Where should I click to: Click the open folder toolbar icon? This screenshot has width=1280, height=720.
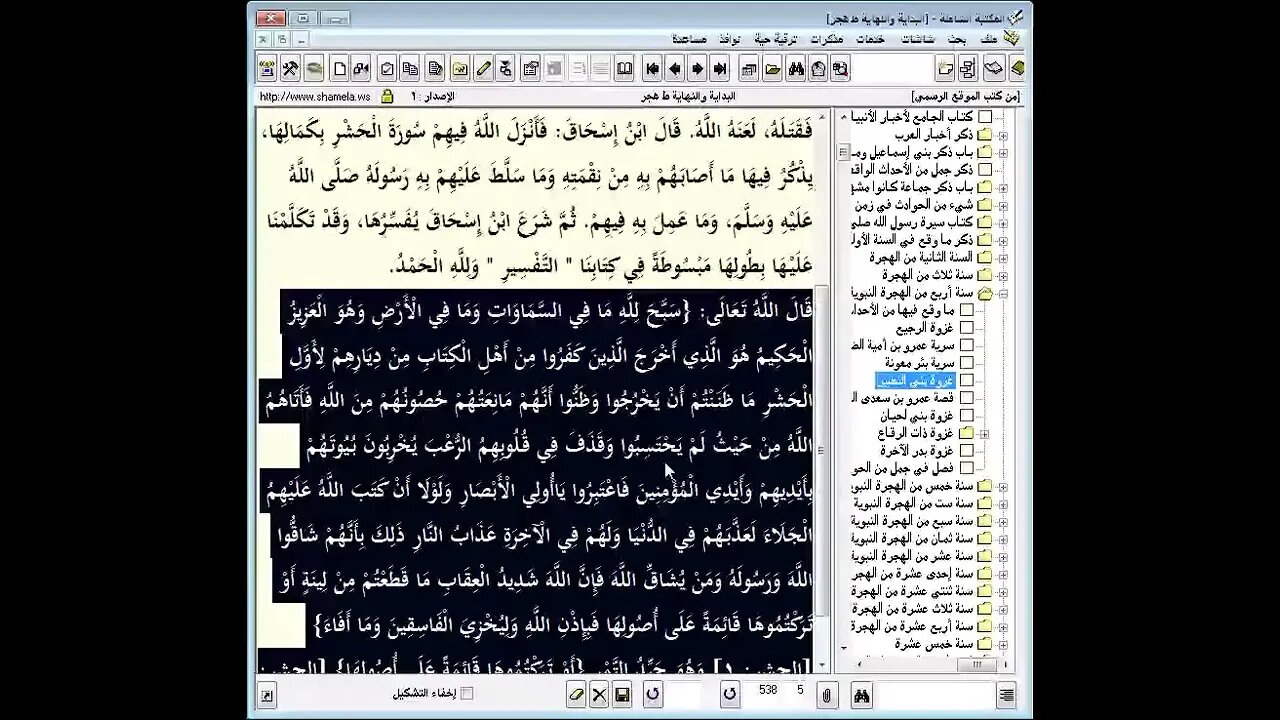click(772, 69)
